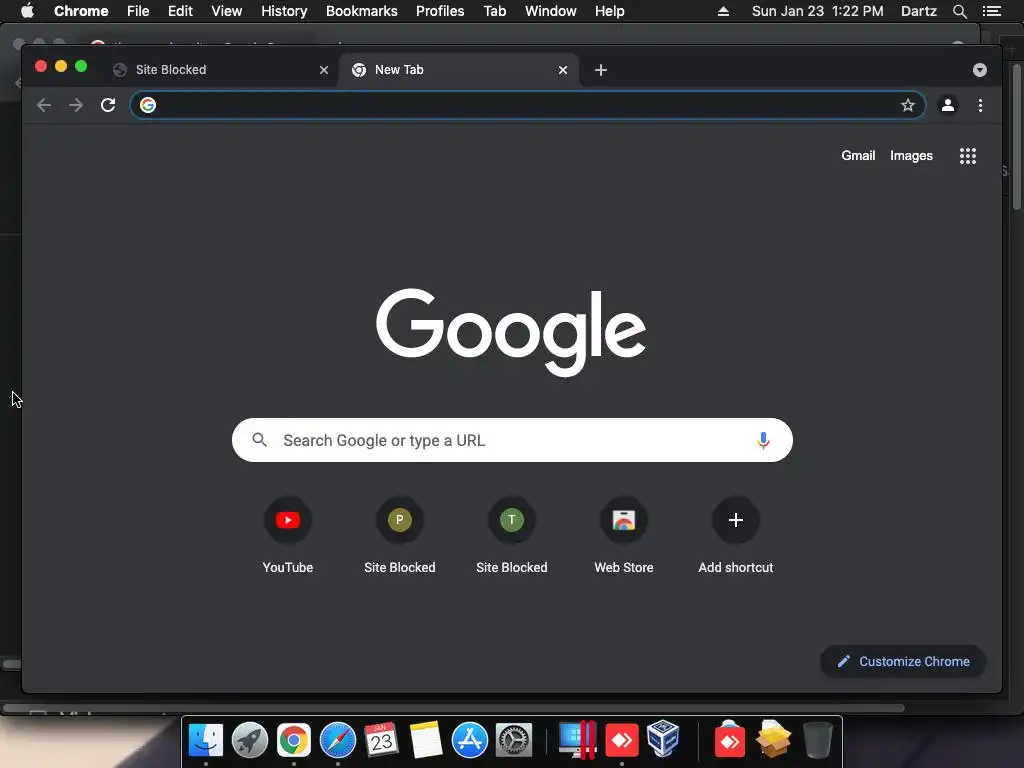Viewport: 1024px width, 768px height.
Task: Open the Web Store shortcut
Action: pyautogui.click(x=624, y=536)
